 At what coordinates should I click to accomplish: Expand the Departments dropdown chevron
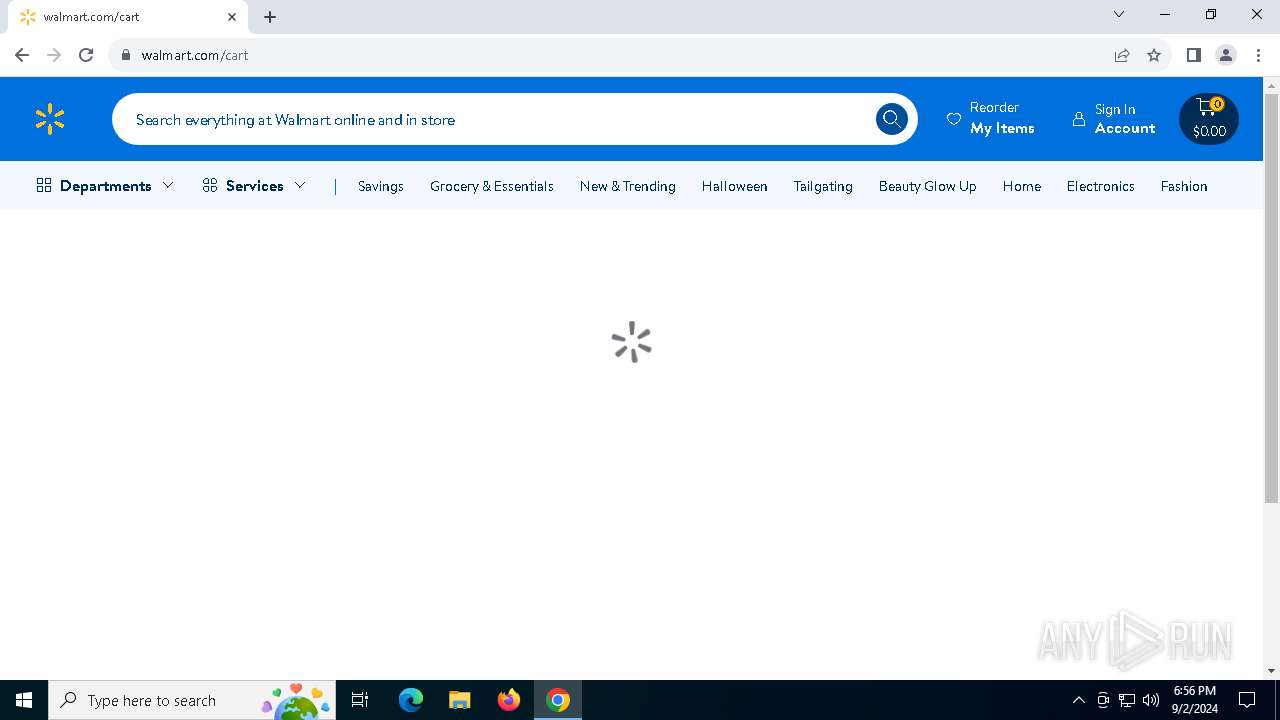click(x=168, y=185)
